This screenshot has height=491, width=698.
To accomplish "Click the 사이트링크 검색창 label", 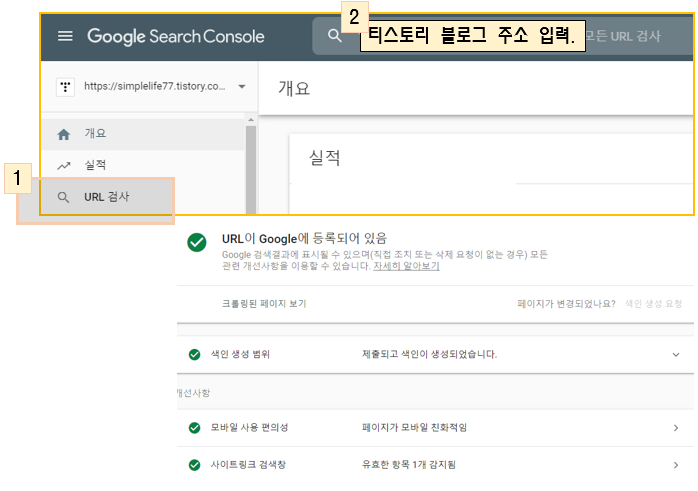I will [248, 465].
